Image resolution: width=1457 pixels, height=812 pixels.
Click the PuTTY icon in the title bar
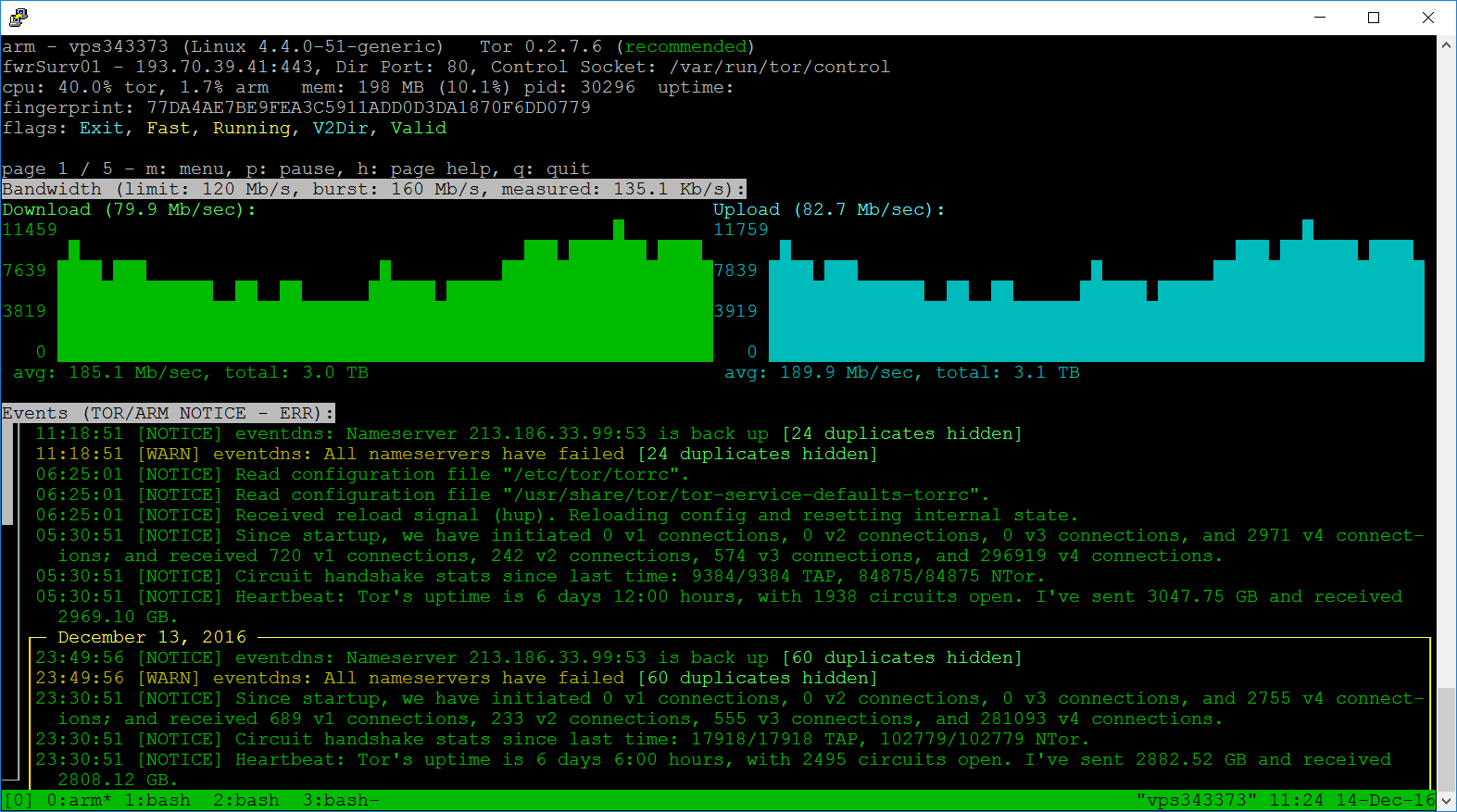point(18,17)
